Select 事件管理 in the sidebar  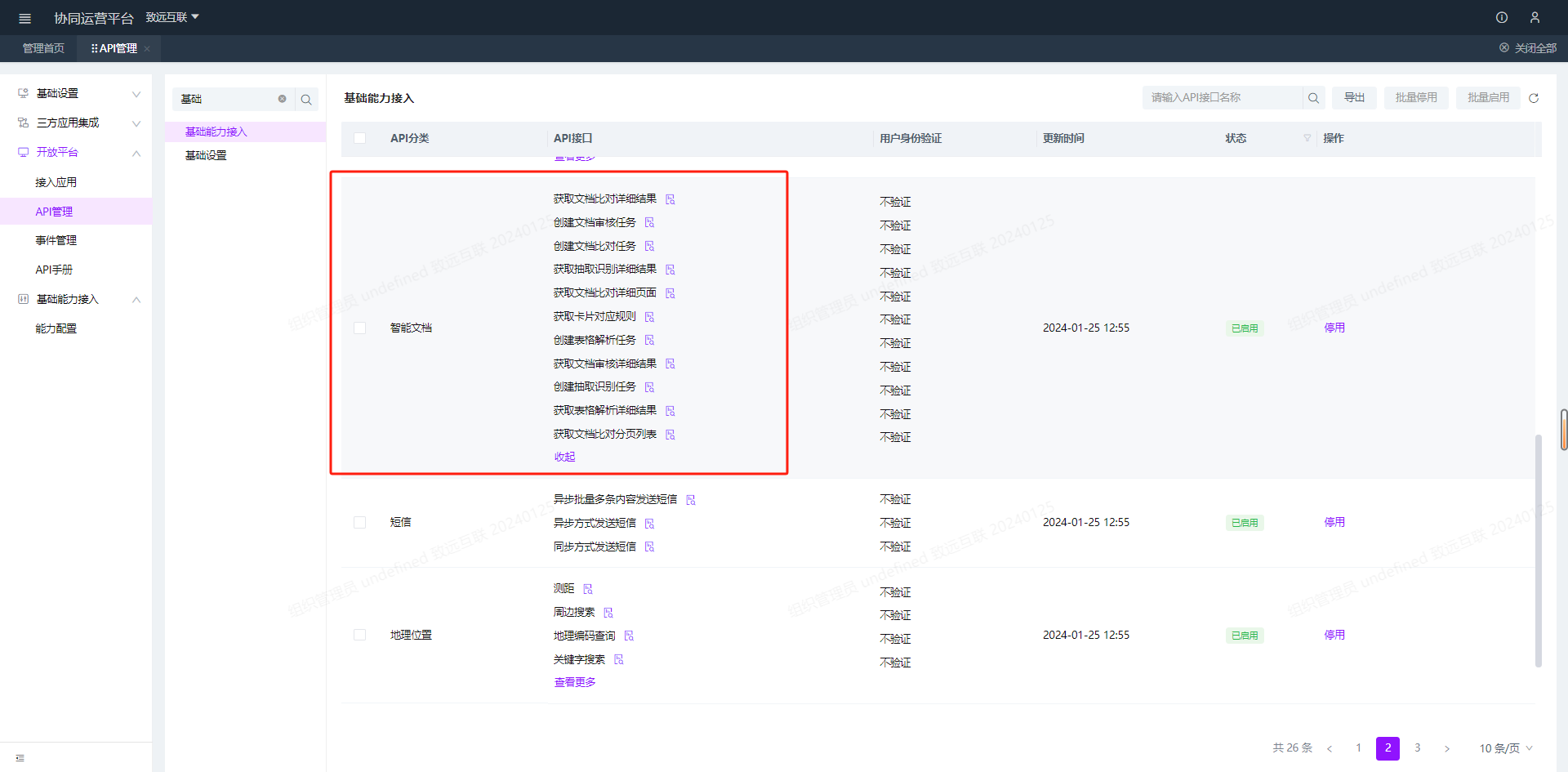tap(56, 240)
